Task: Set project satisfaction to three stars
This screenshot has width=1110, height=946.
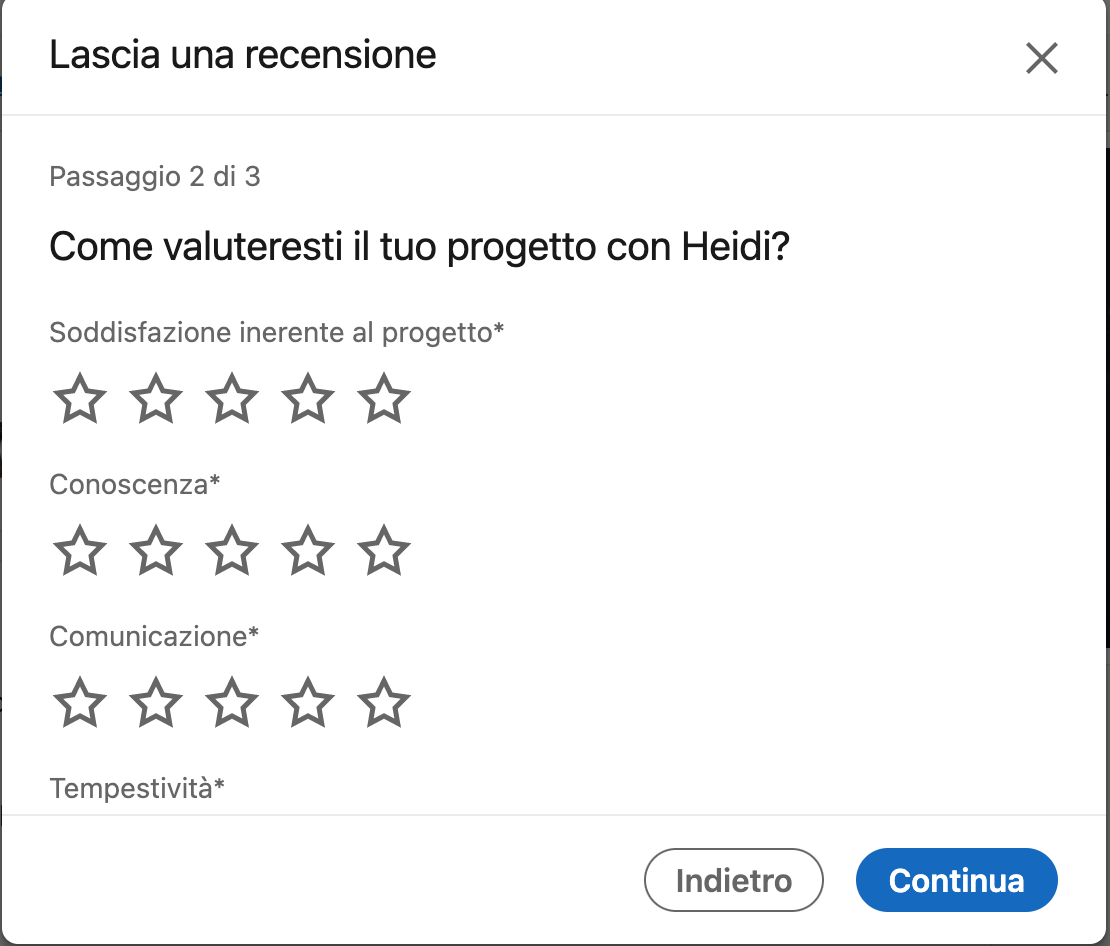Action: 232,399
